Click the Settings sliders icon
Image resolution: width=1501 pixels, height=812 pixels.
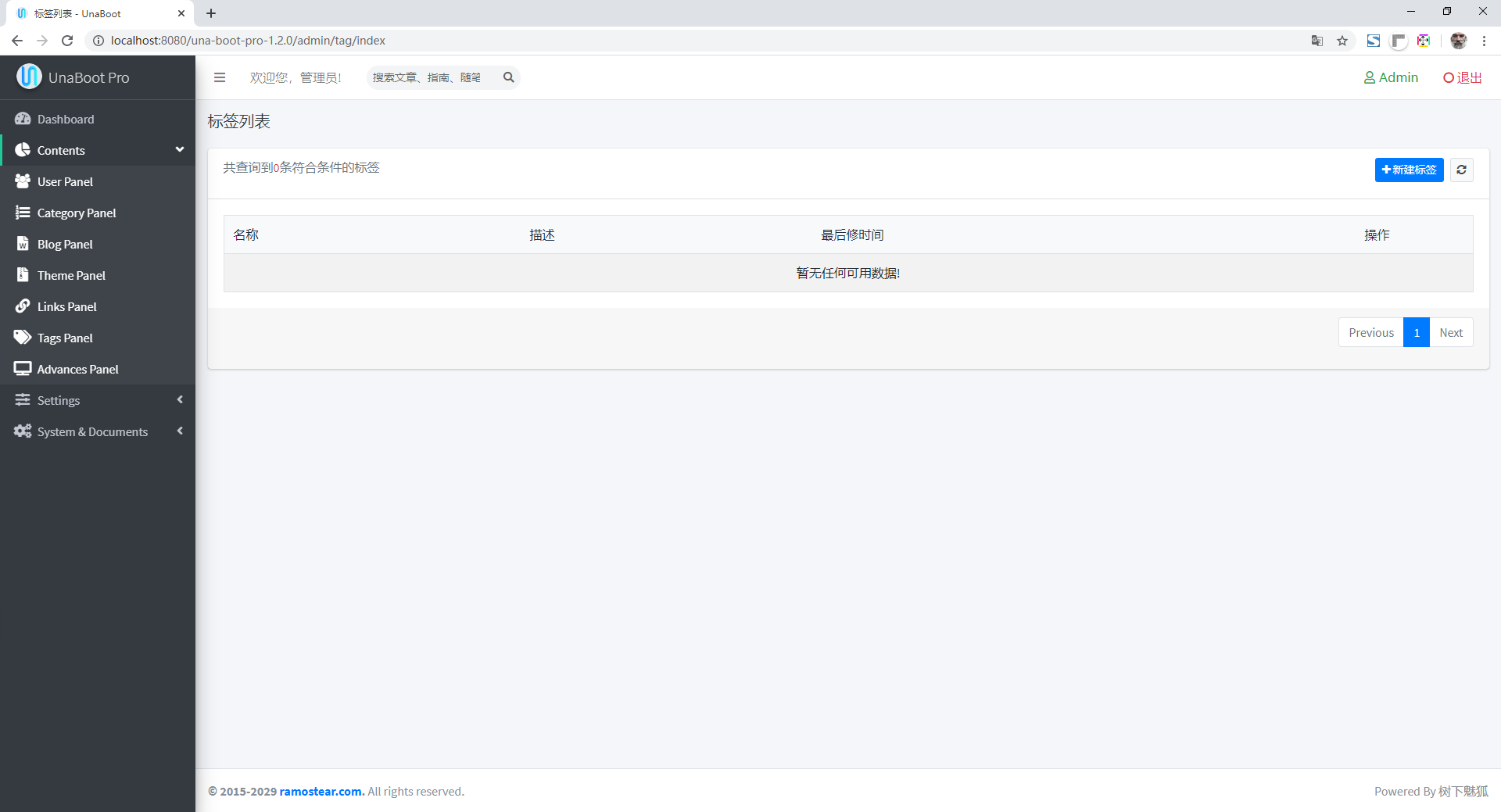point(23,400)
